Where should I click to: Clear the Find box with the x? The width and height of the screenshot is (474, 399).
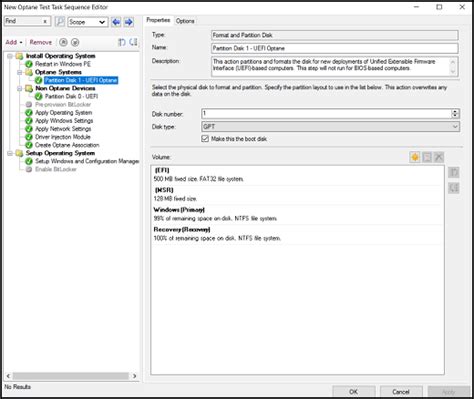click(45, 21)
